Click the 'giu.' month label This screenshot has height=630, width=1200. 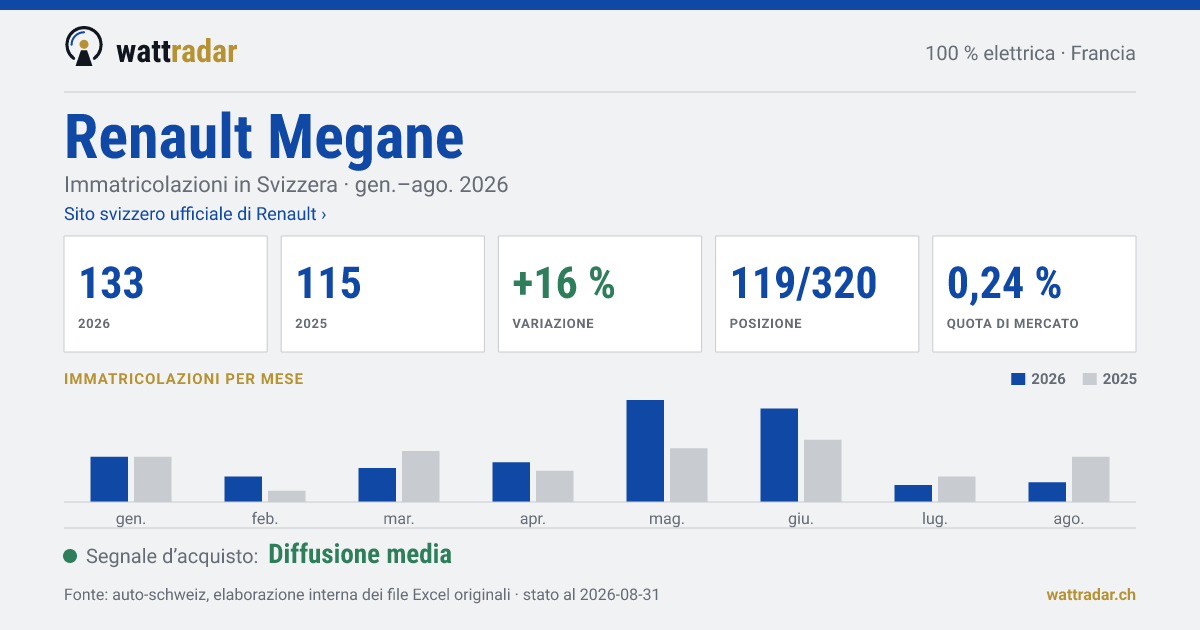(x=801, y=519)
